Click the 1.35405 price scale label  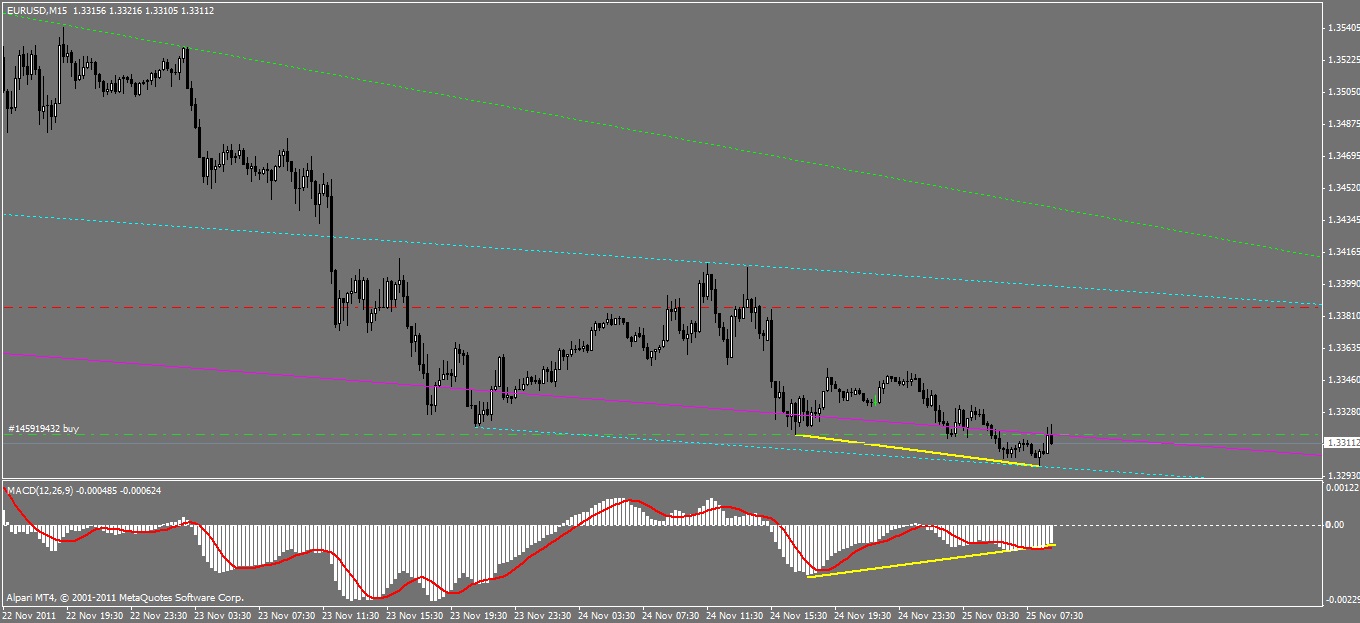(1341, 28)
